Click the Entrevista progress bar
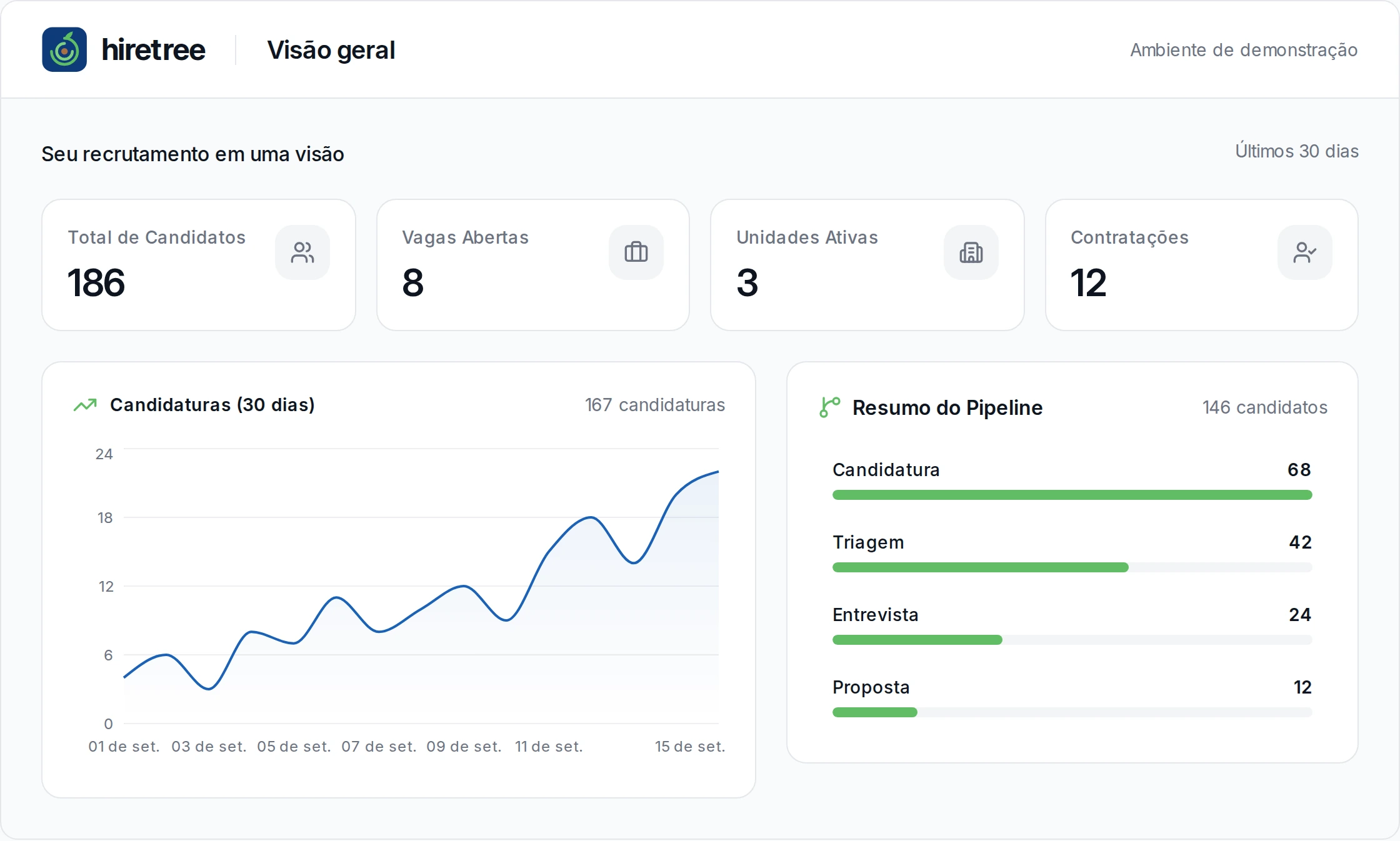 pos(1072,640)
